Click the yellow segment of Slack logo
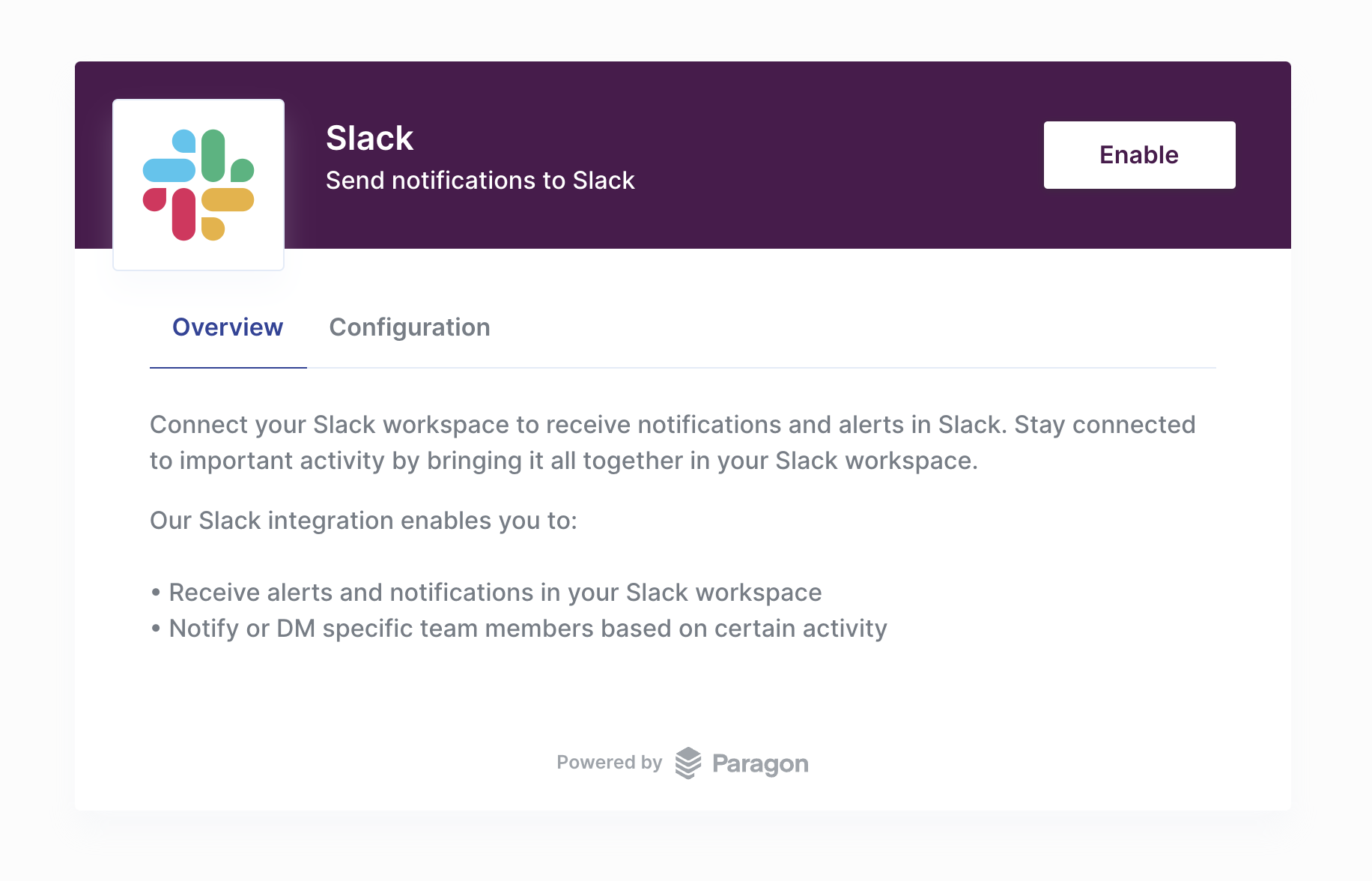1372x881 pixels. click(x=226, y=214)
